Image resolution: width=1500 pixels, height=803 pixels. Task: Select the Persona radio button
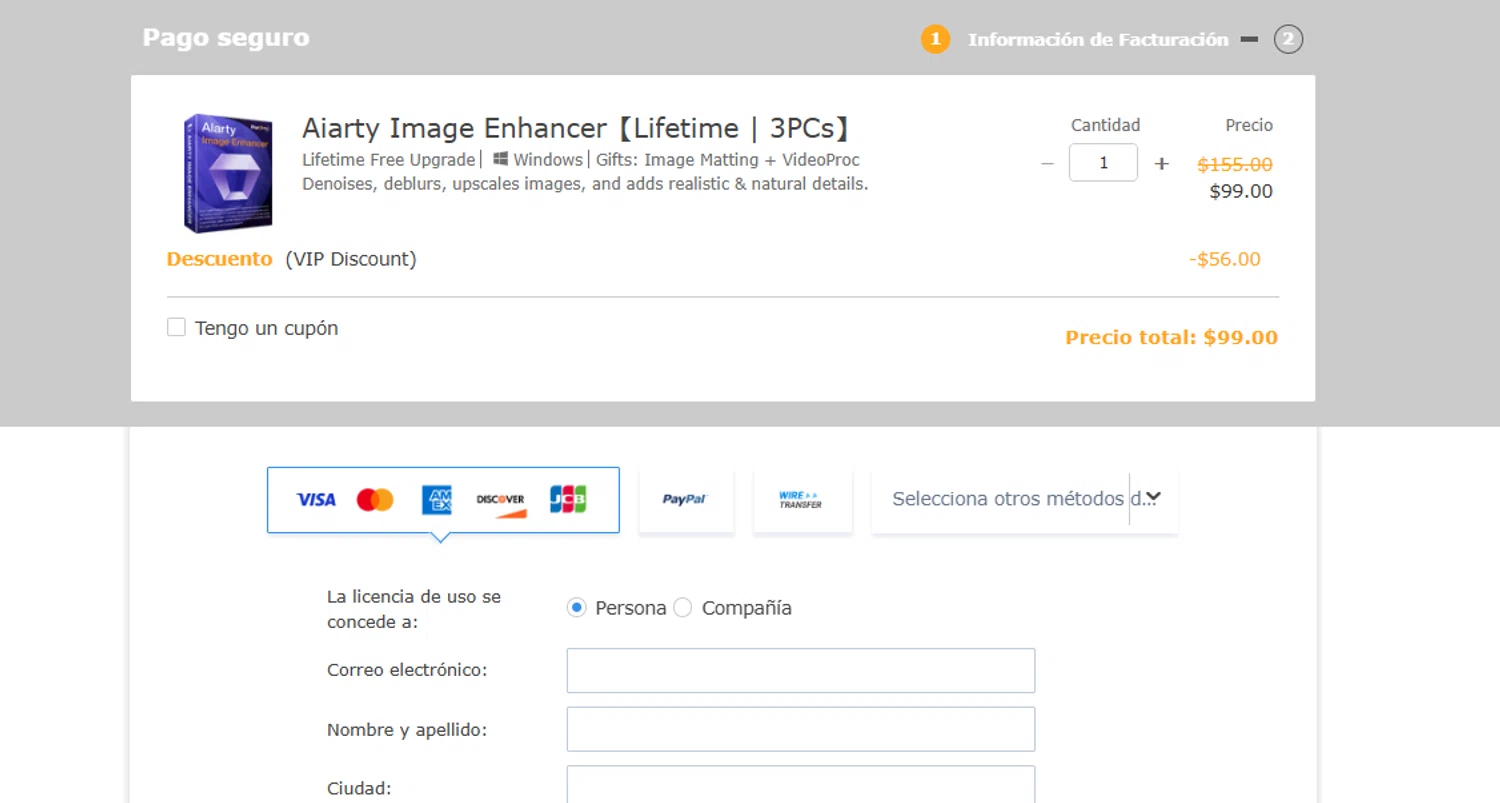(x=576, y=607)
